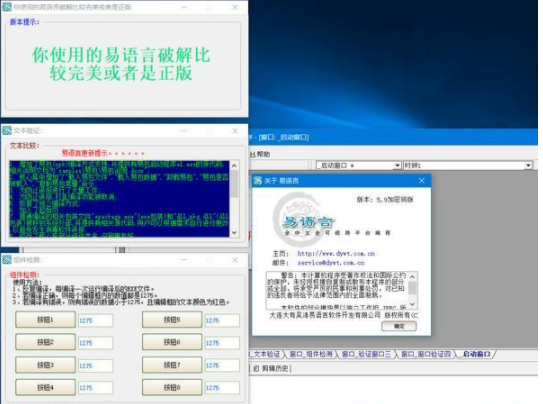The height and width of the screenshot is (404, 543).
Task: Click the title bar icon of the top version-hint window
Action: pyautogui.click(x=7, y=7)
